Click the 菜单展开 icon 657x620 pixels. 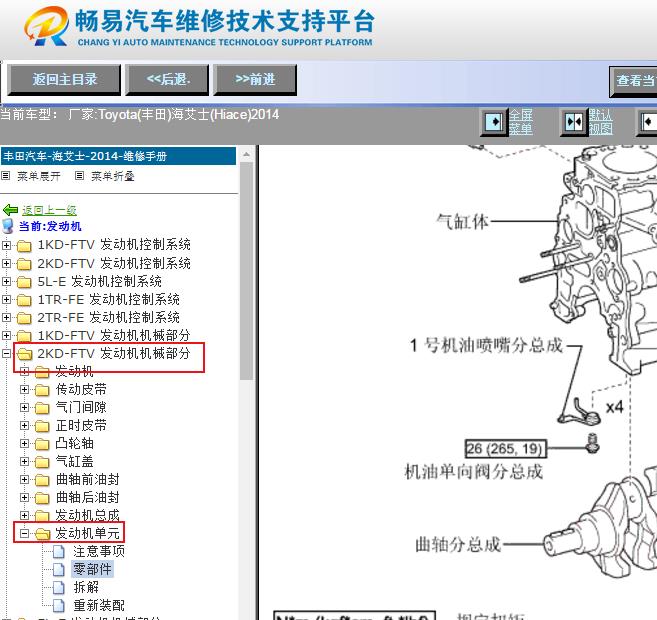[5, 176]
